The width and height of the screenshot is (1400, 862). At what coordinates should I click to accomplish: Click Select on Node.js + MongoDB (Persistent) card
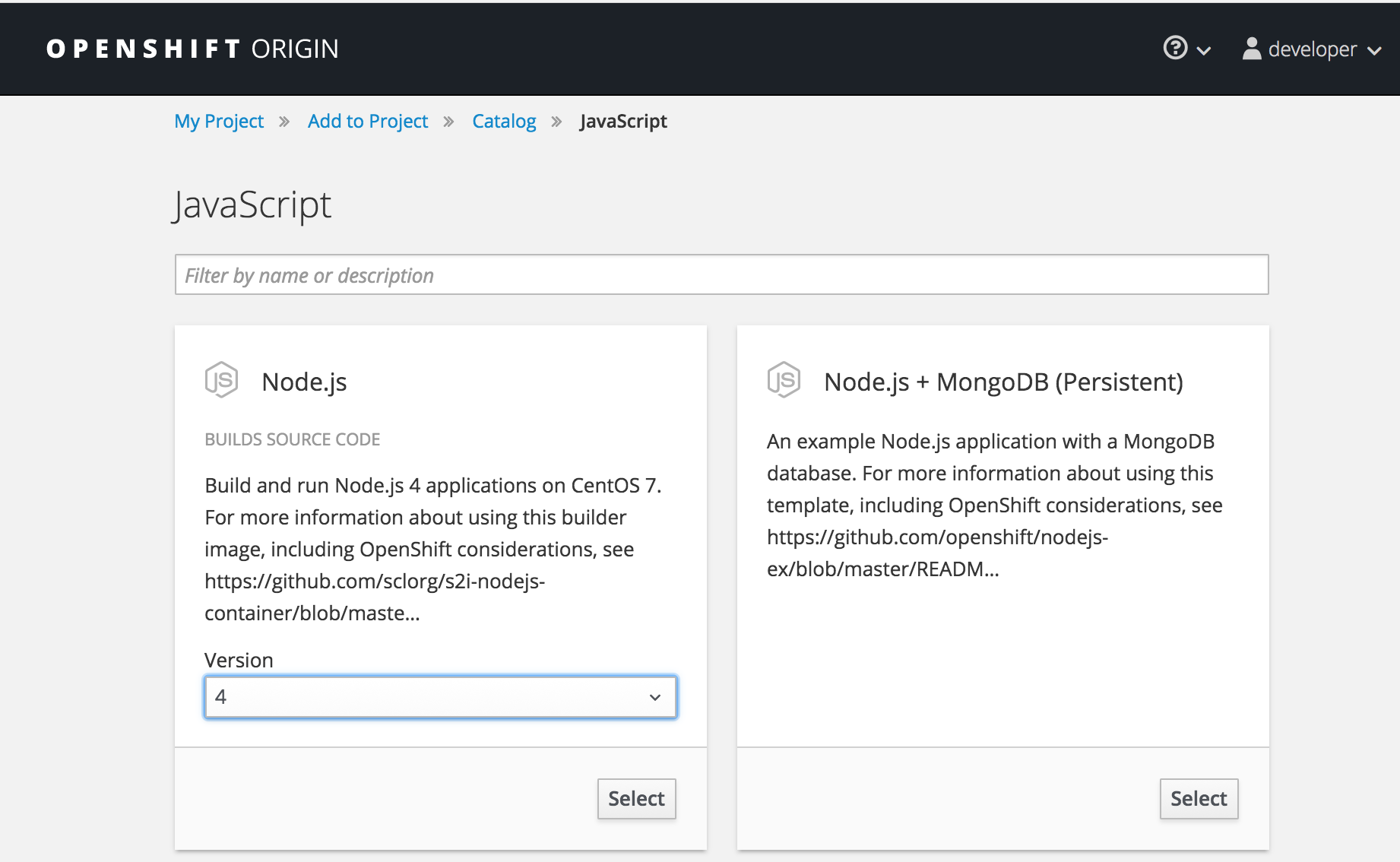(x=1199, y=799)
